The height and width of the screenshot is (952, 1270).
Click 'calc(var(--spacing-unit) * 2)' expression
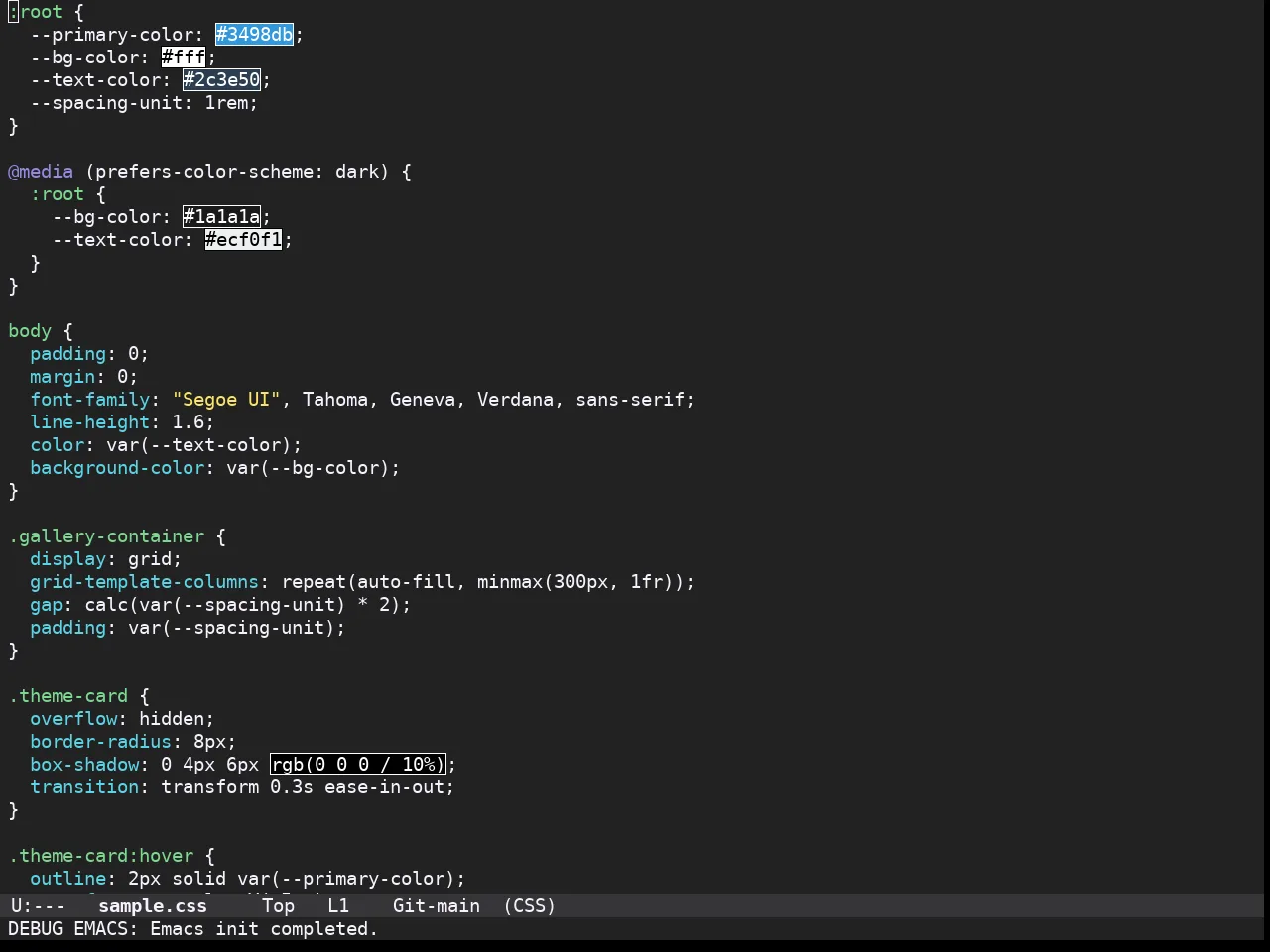[x=242, y=605]
